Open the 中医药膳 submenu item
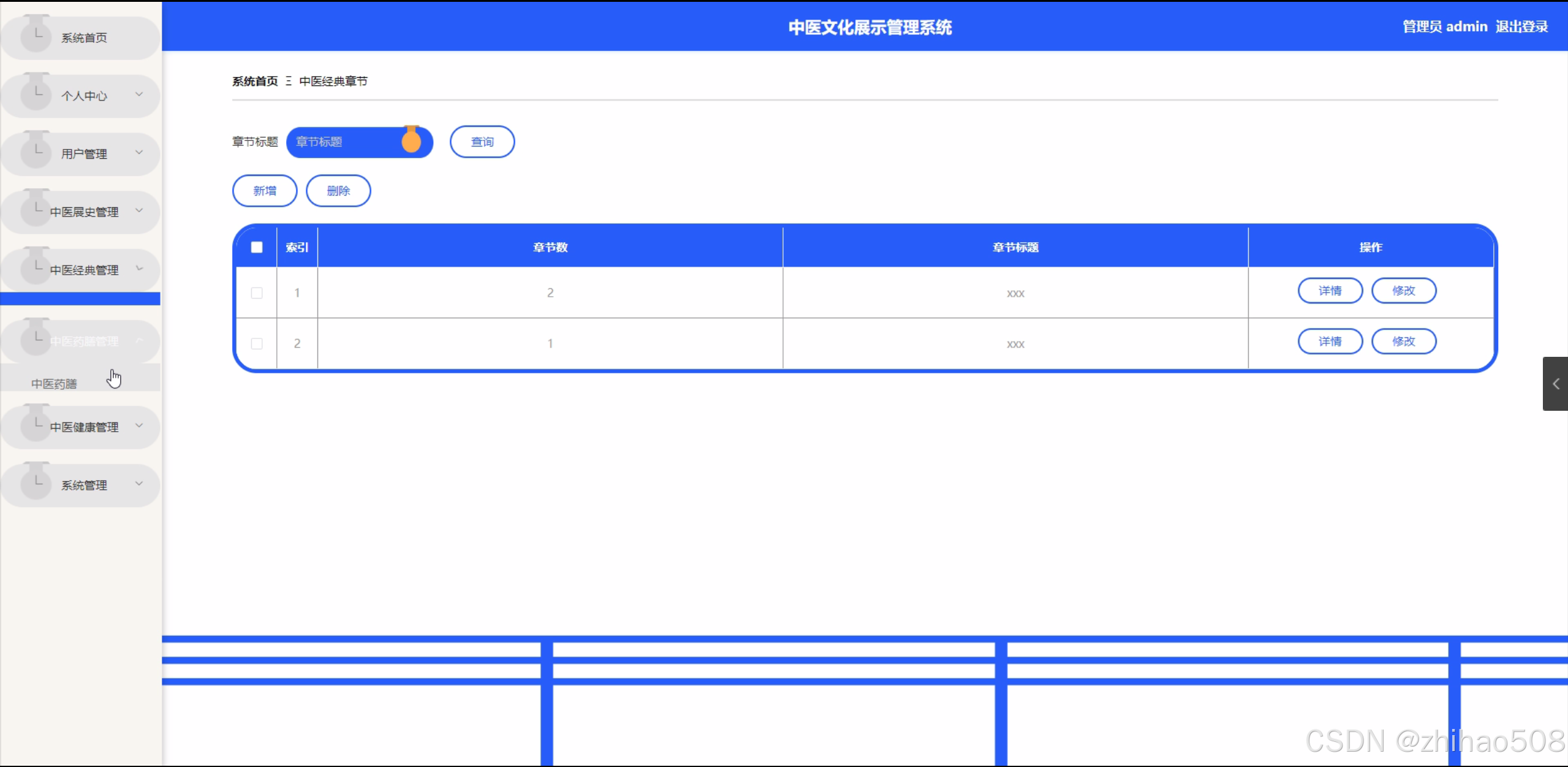Image resolution: width=1568 pixels, height=767 pixels. pos(55,383)
